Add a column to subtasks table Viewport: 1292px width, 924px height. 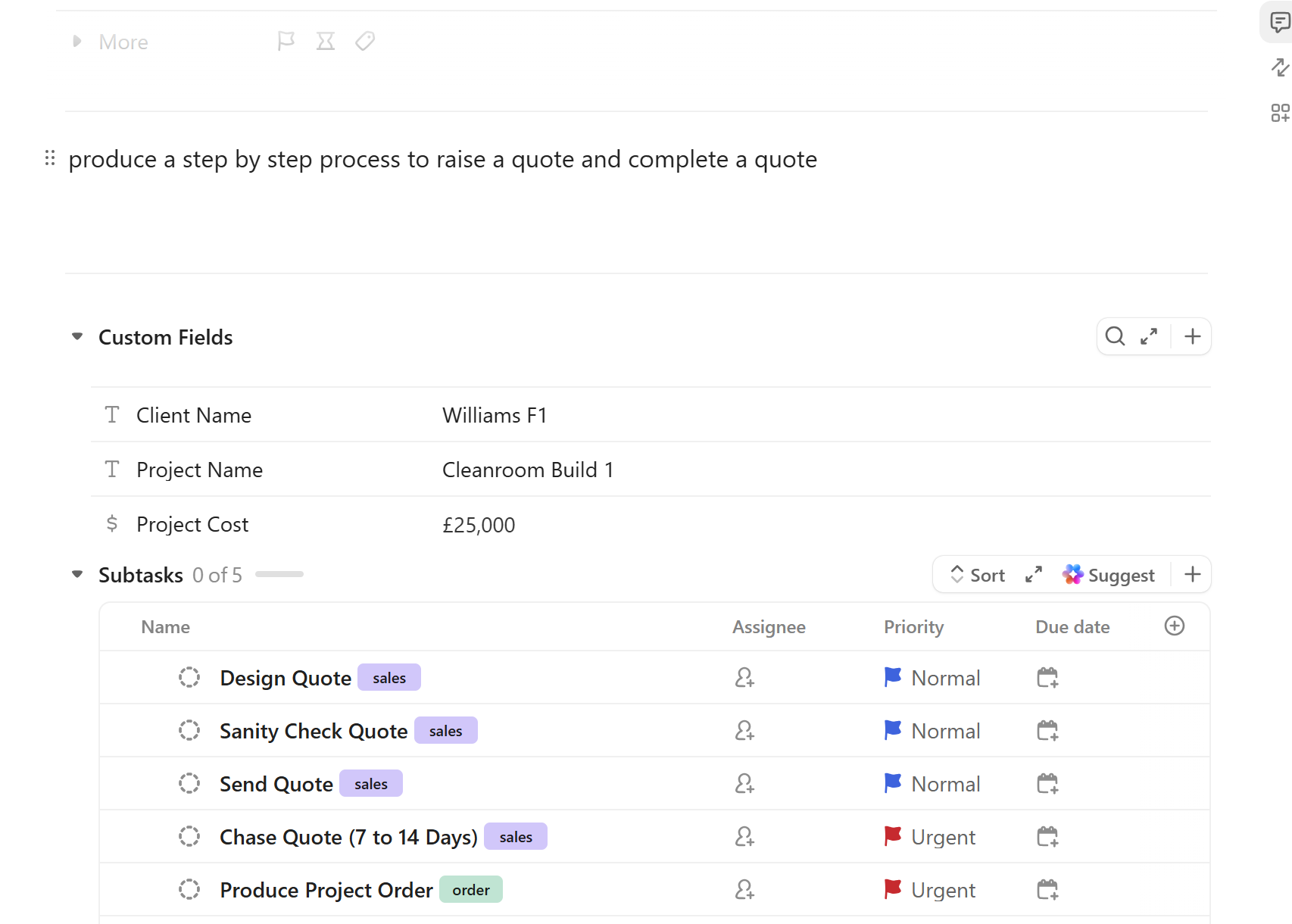click(x=1175, y=626)
